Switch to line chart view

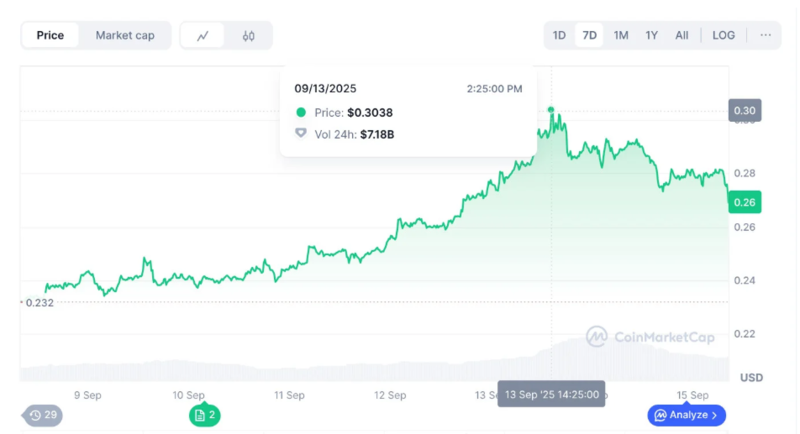point(203,36)
